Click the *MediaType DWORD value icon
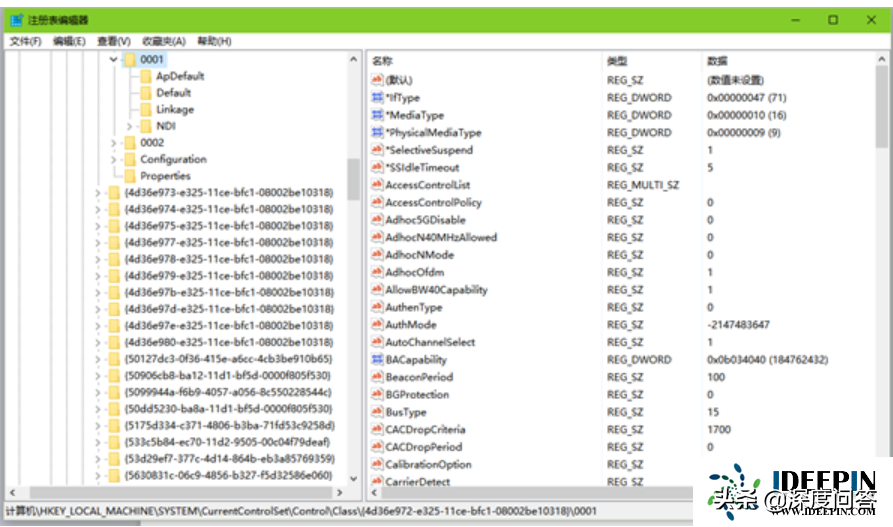This screenshot has width=893, height=527. [377, 115]
